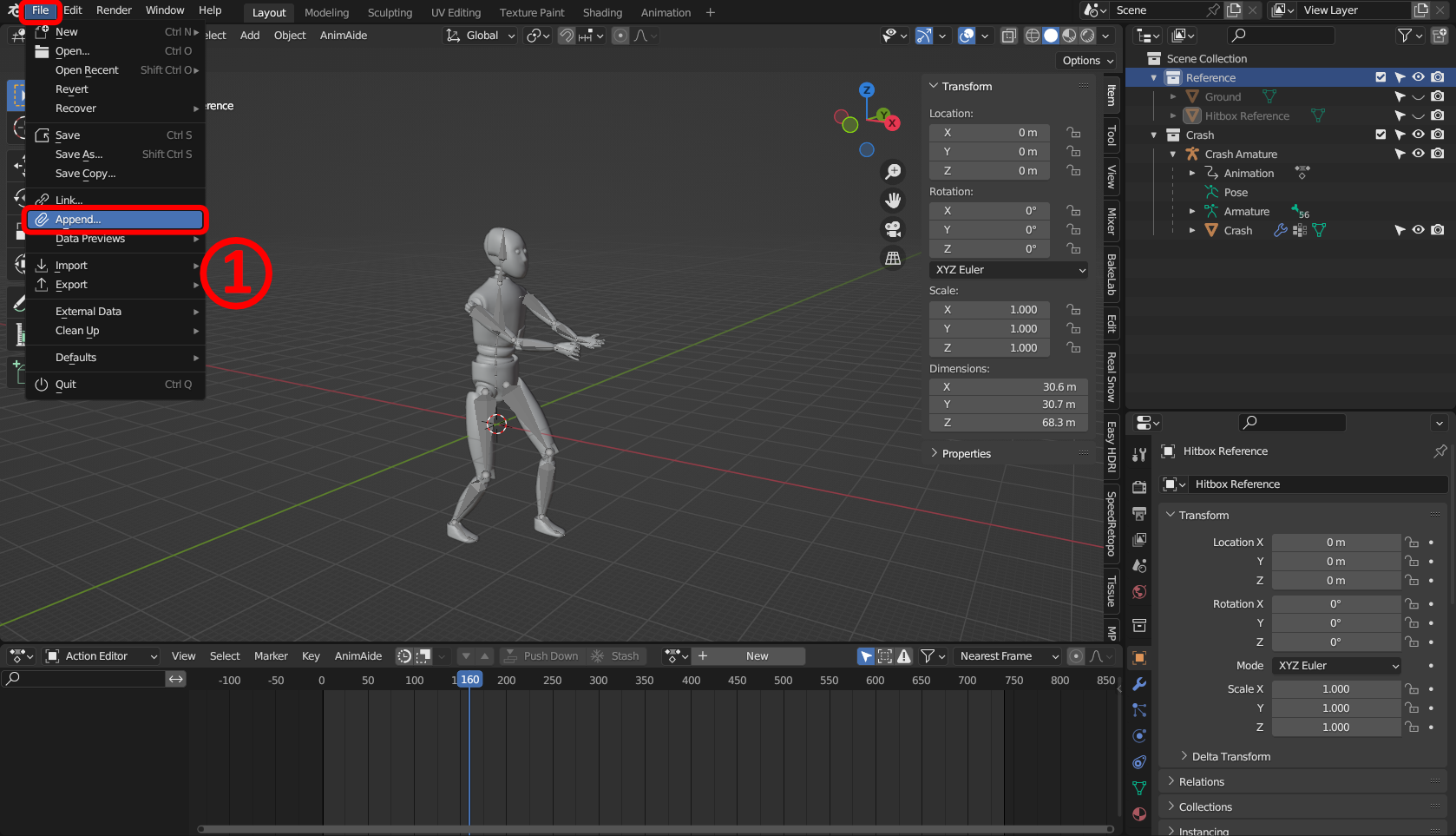Open the Modifier properties wrench tab
The width and height of the screenshot is (1456, 836).
1139,684
